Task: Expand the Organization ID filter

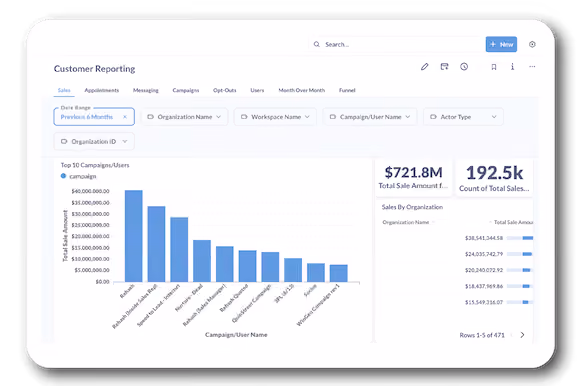Action: pos(94,141)
